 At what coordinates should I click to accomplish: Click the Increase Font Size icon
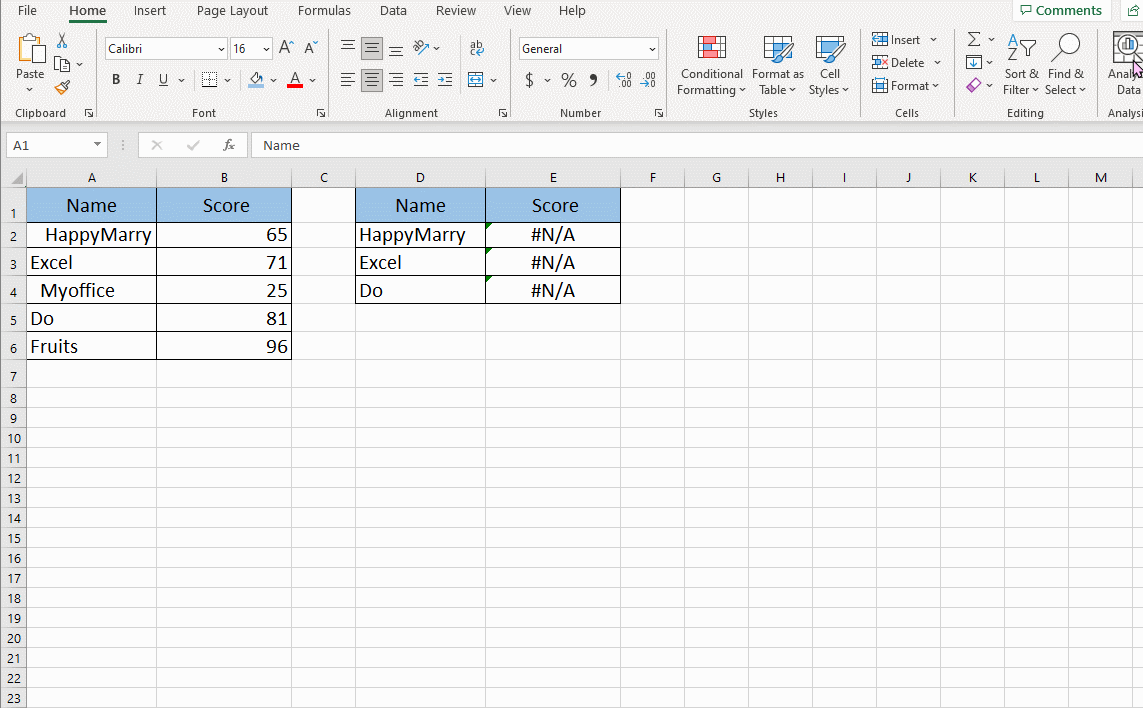tap(285, 46)
